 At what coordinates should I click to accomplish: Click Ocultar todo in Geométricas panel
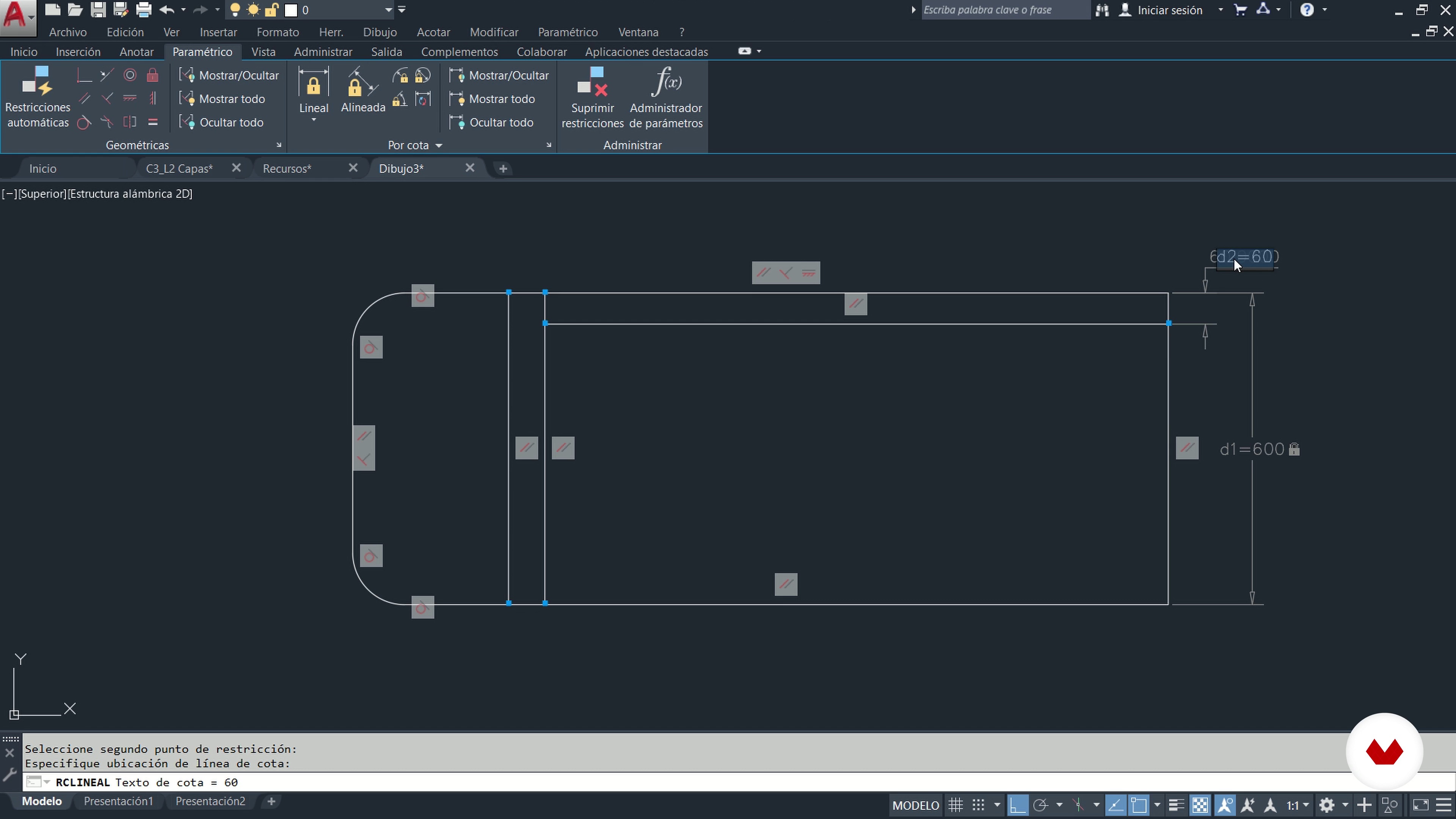[x=221, y=122]
